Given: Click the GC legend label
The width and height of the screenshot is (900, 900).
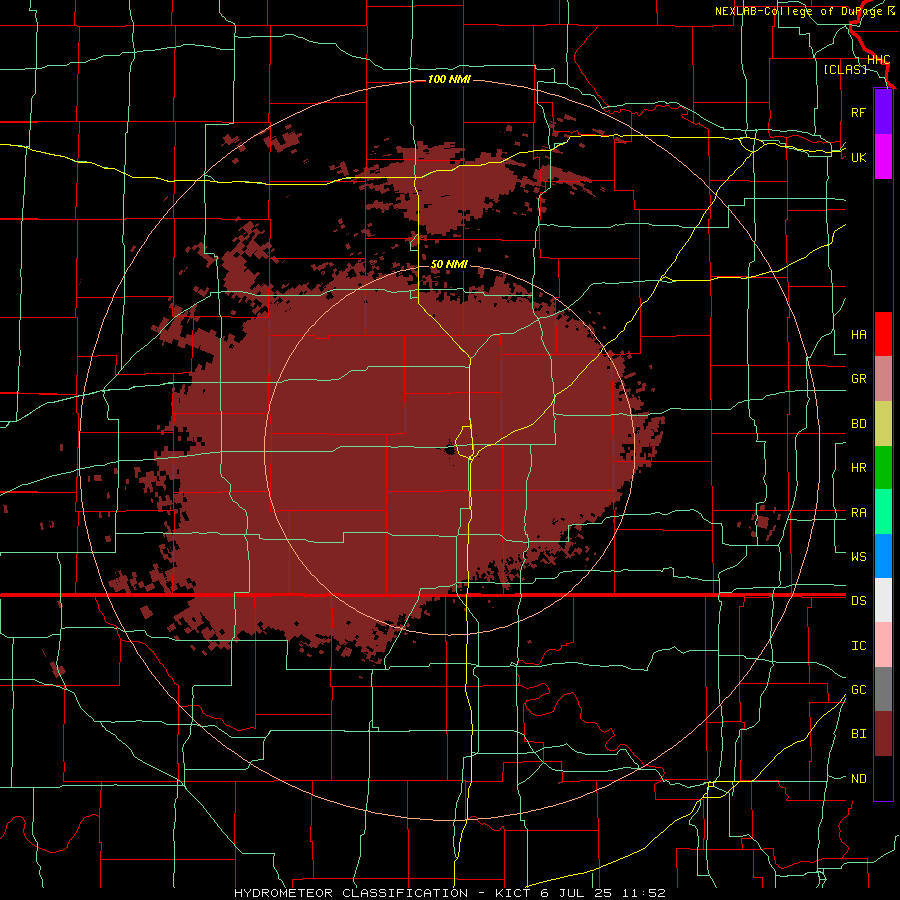Looking at the screenshot, I should point(858,689).
